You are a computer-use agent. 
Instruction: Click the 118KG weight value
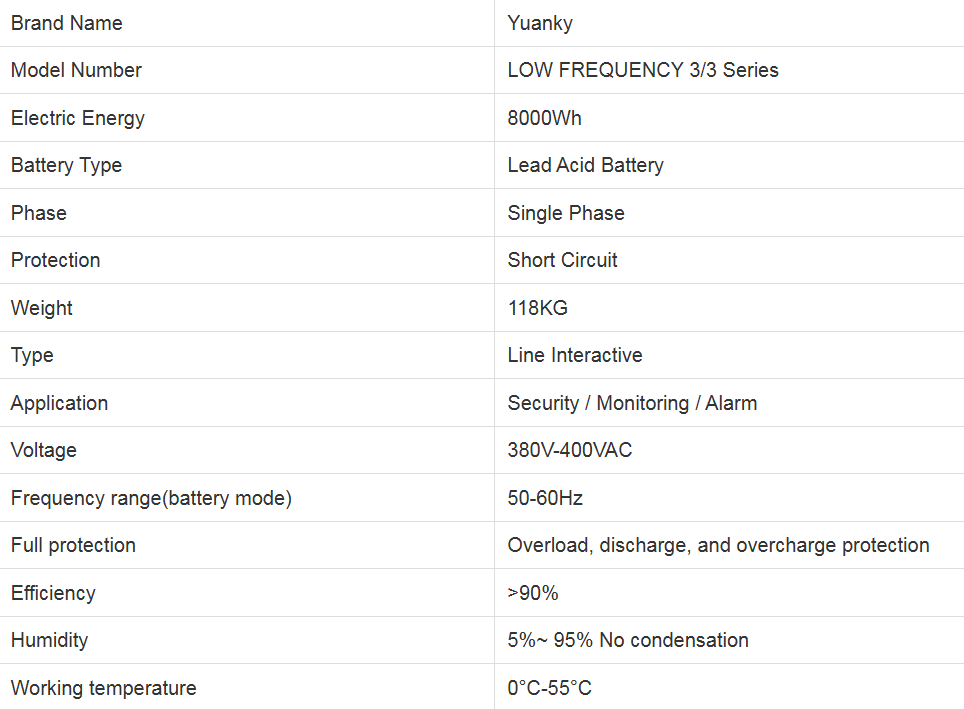[538, 308]
